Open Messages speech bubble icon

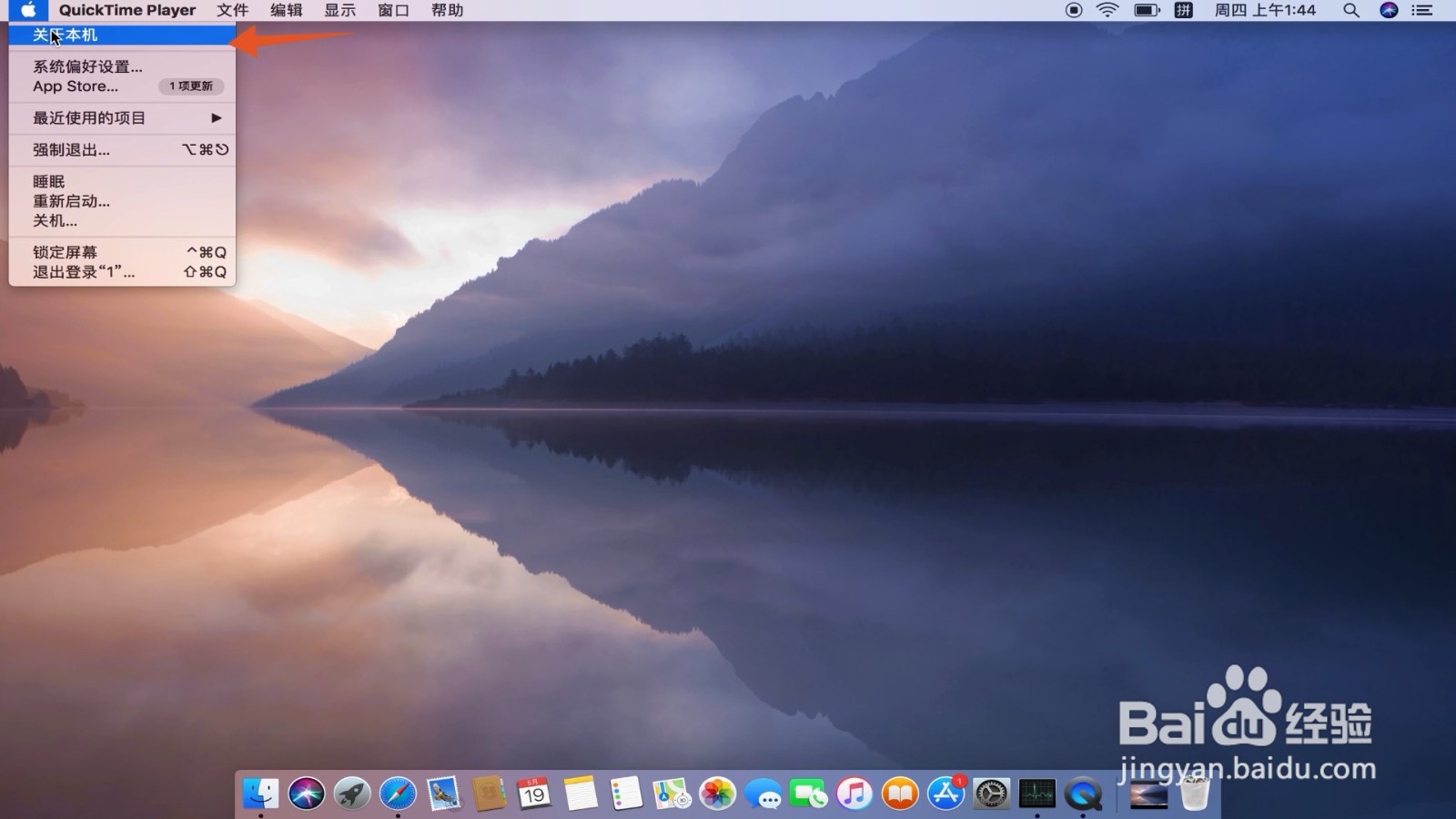(763, 794)
